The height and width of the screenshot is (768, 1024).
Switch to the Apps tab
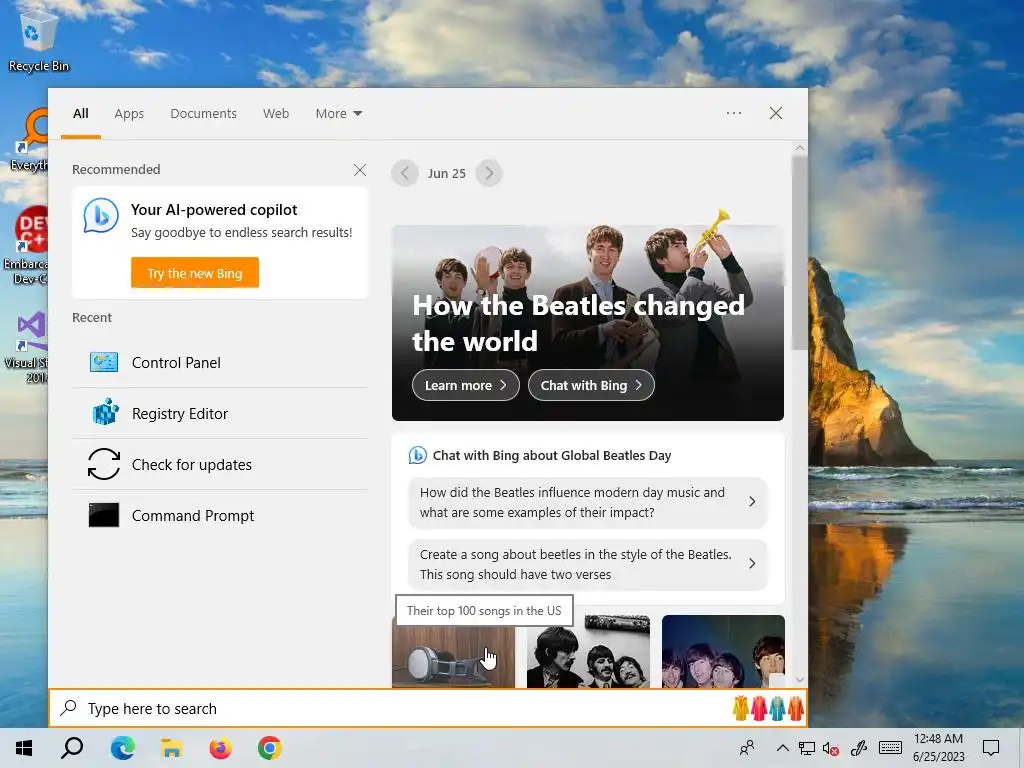click(x=129, y=114)
